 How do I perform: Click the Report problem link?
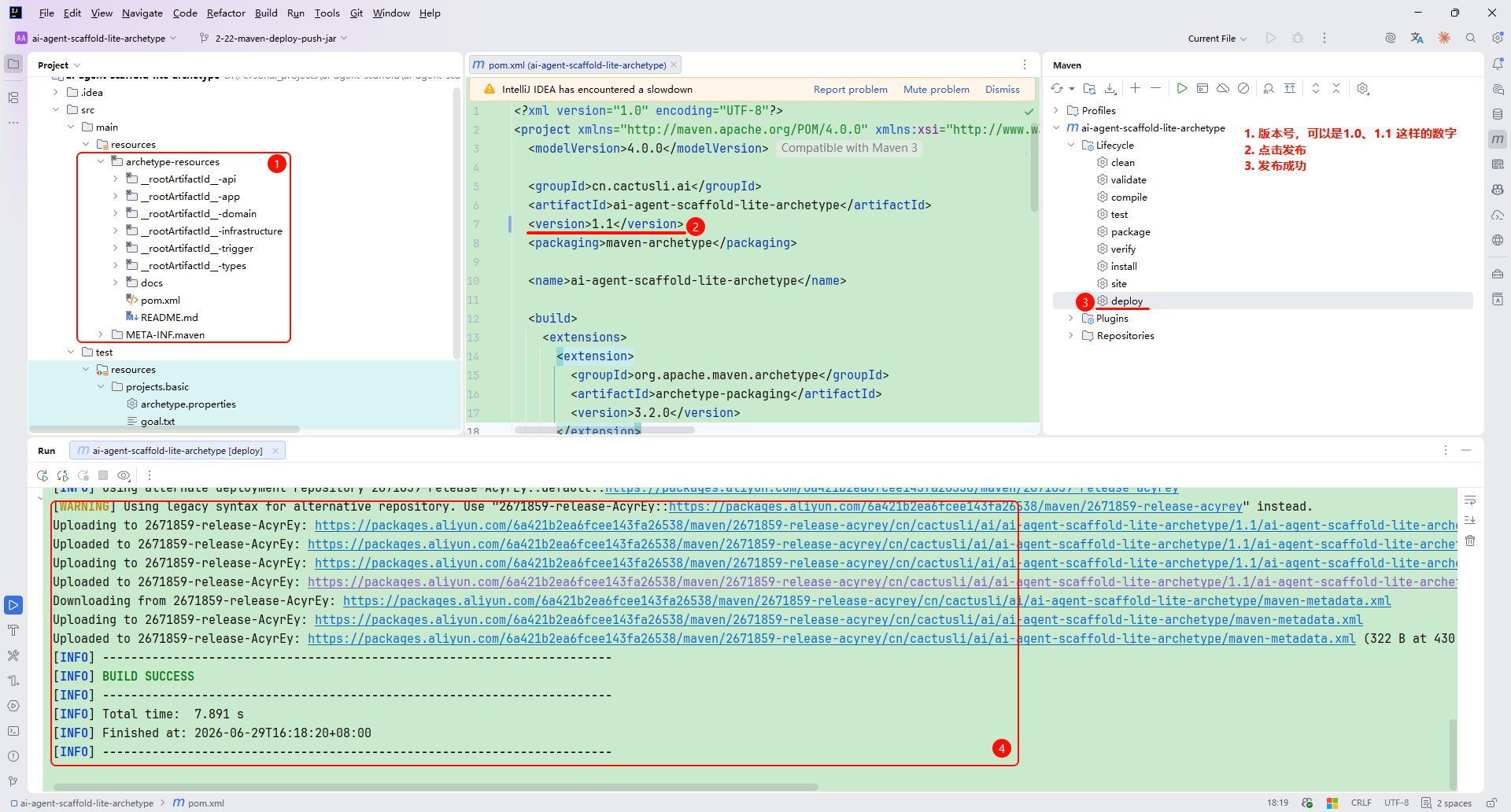pos(851,90)
